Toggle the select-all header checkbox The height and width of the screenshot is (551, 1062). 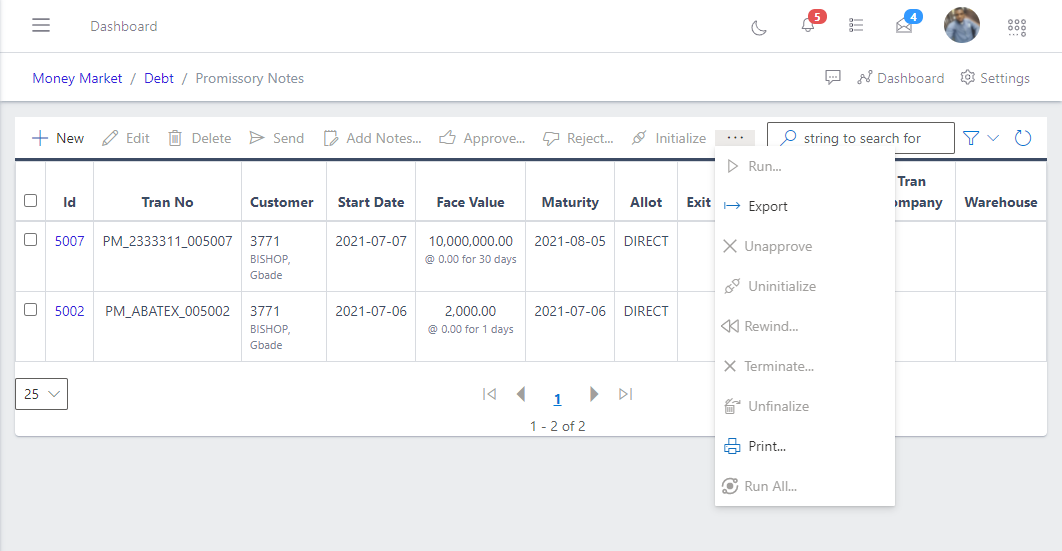click(30, 200)
